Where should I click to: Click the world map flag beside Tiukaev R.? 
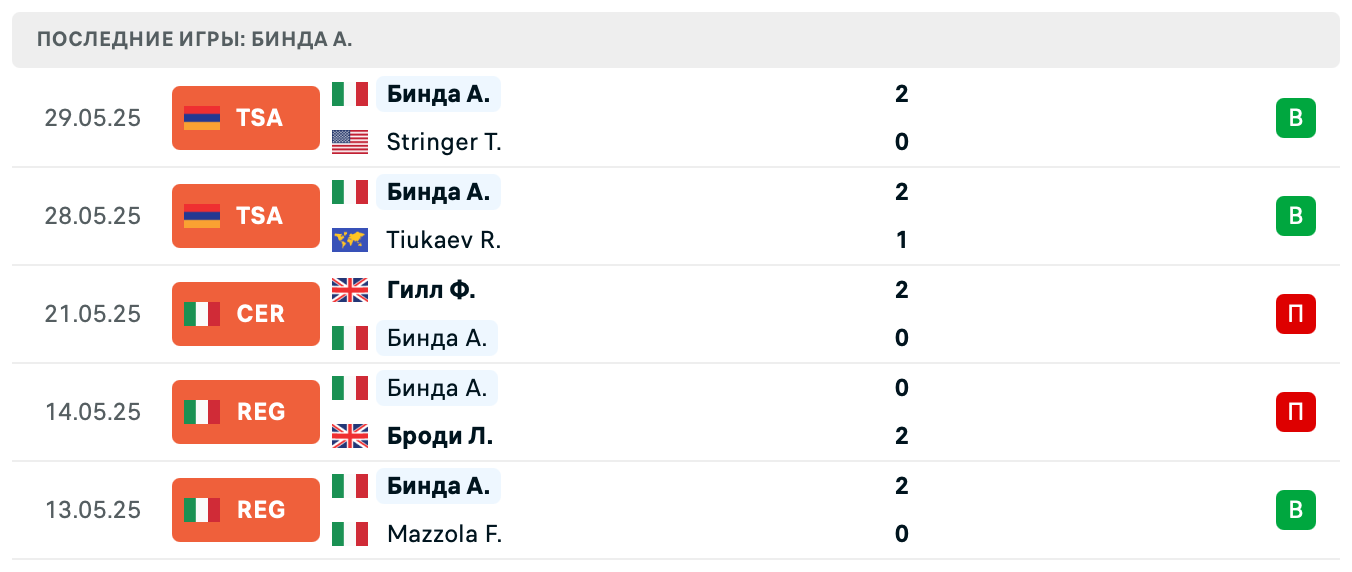click(x=350, y=240)
